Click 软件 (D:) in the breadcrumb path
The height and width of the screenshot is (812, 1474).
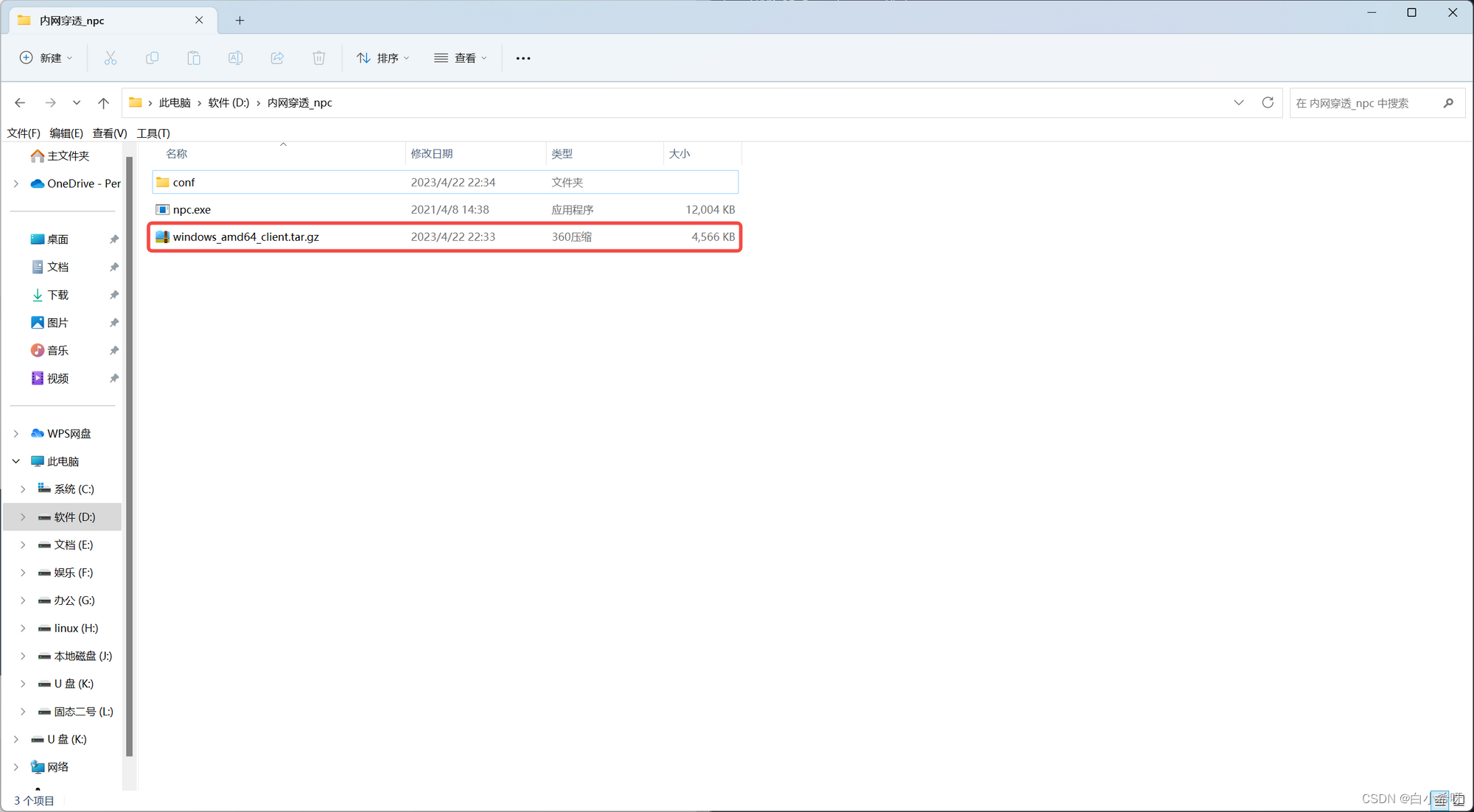[x=228, y=102]
